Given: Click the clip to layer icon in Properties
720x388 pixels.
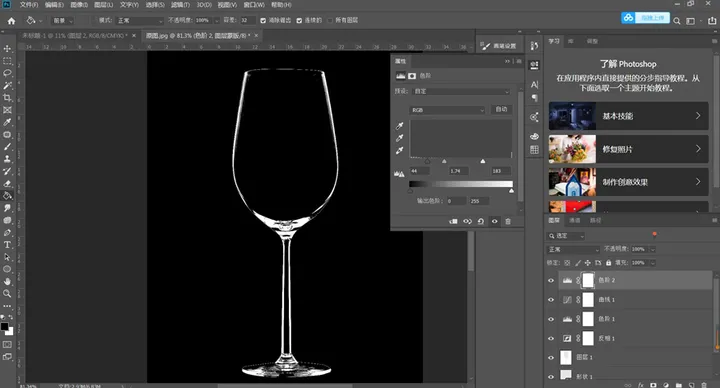Looking at the screenshot, I should (453, 221).
